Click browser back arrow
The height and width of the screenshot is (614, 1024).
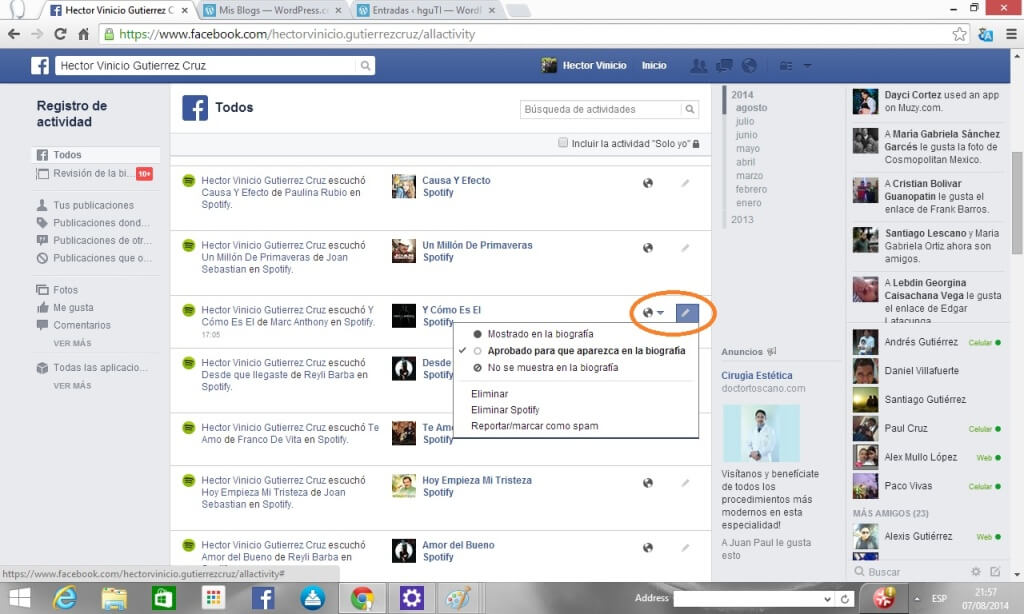(14, 34)
